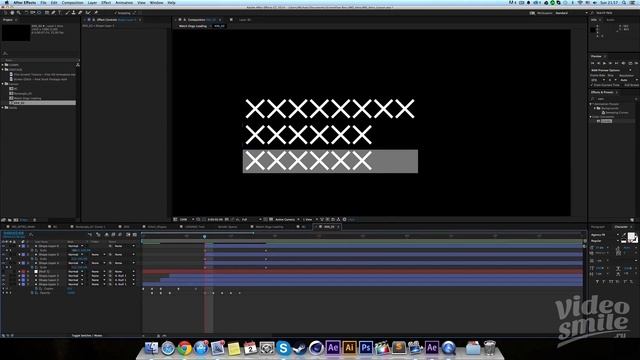Select the Zoom magnifier tool
Screen dimensions: 640x360
[18, 13]
